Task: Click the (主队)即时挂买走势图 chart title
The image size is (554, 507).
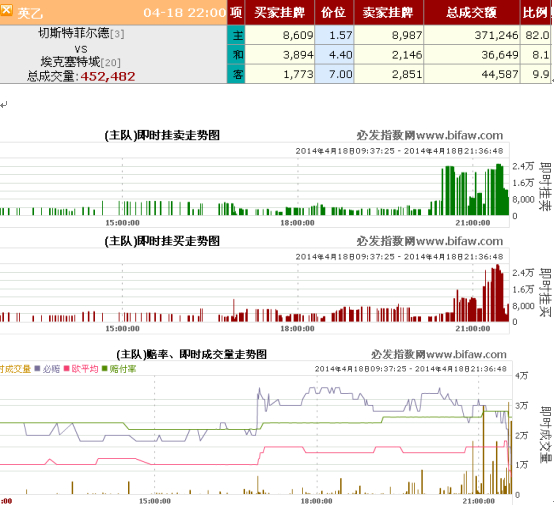Action: 162,241
